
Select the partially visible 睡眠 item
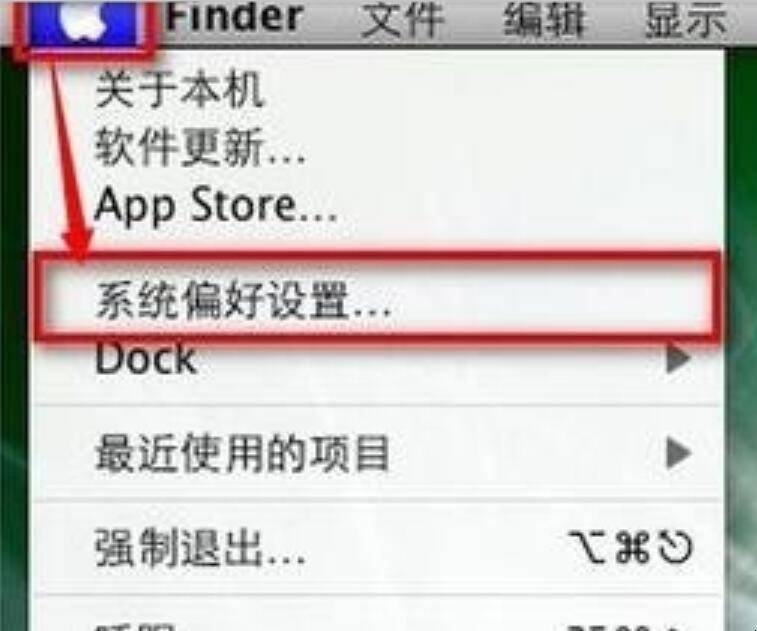tap(378, 620)
